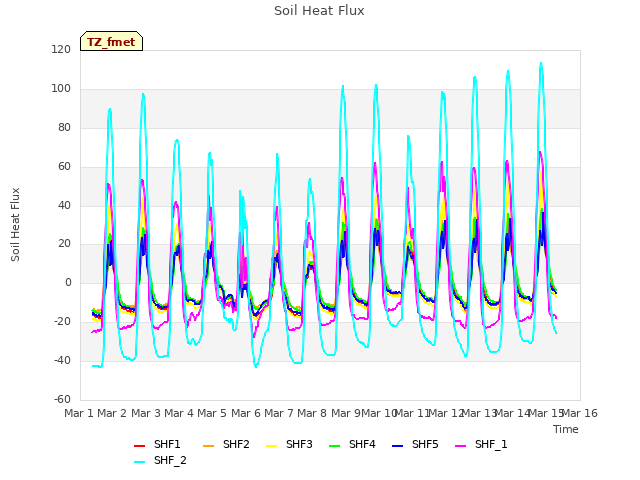The width and height of the screenshot is (640, 480).
Task: Click the Mar 6 x-axis tick label
Action: pos(246,413)
